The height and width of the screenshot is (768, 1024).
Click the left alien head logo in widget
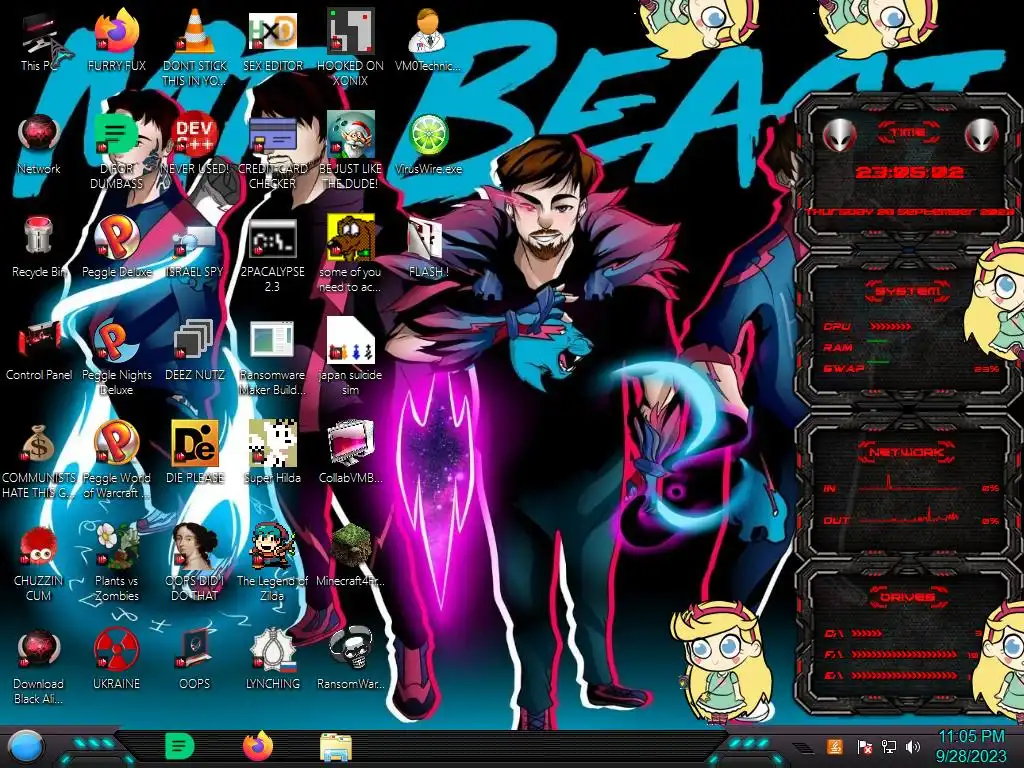tap(839, 136)
